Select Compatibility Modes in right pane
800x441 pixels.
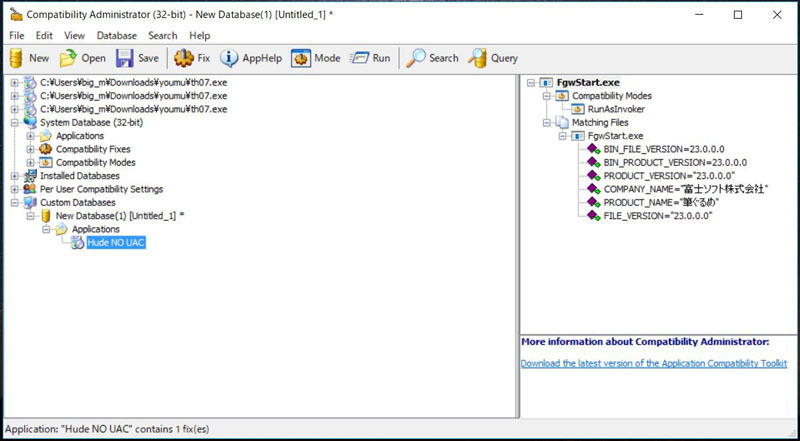click(x=612, y=95)
